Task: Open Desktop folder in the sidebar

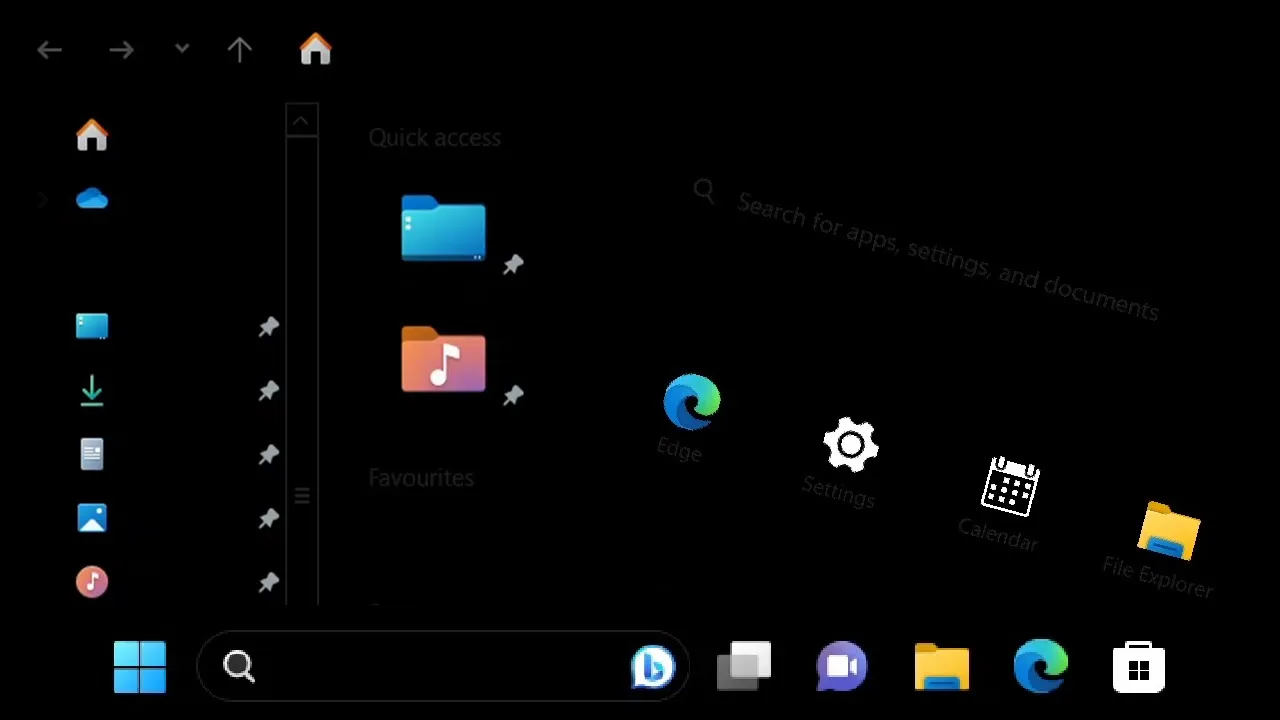Action: click(92, 326)
